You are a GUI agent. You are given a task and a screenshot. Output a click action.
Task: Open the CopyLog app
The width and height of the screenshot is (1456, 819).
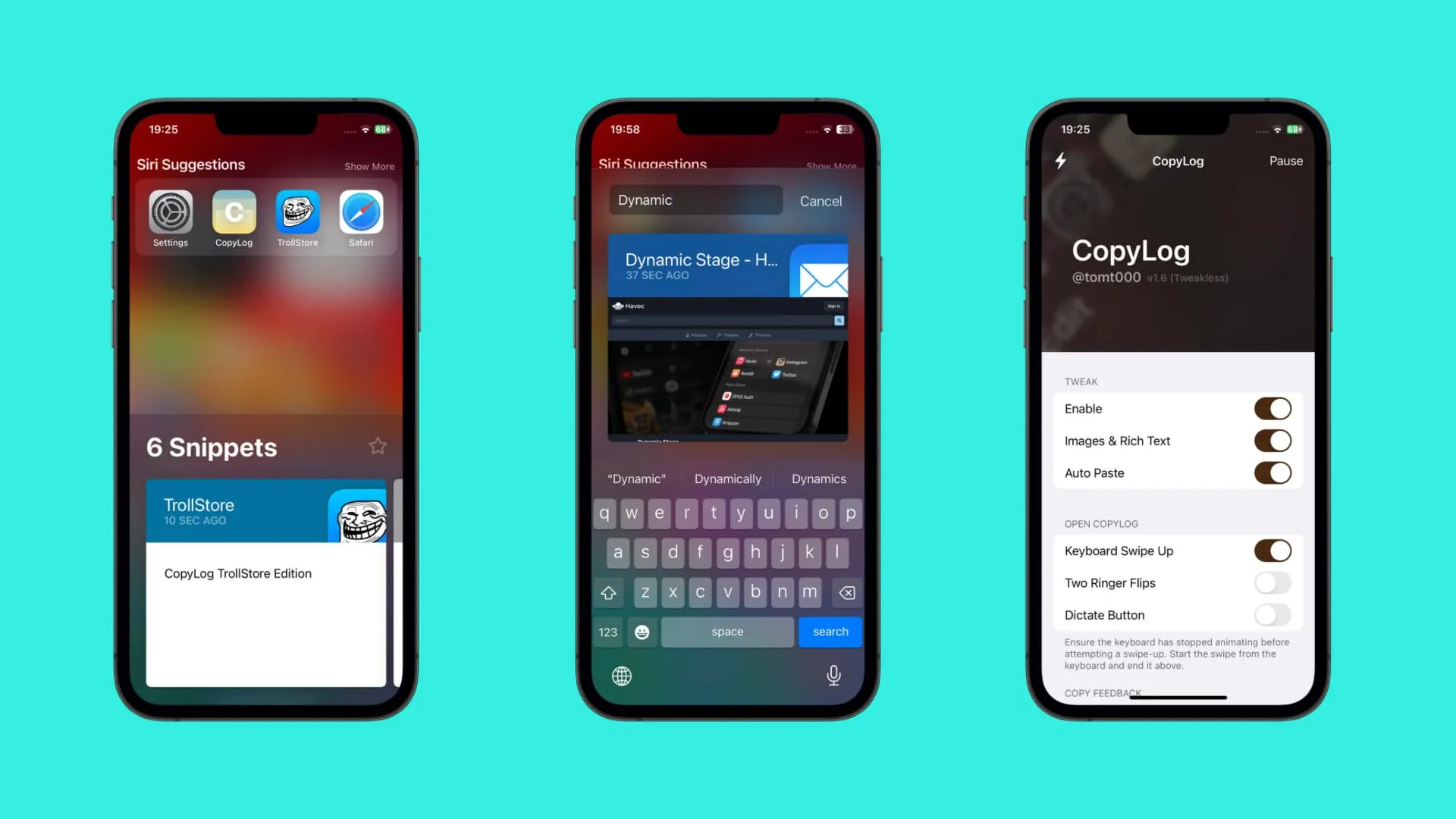[x=234, y=212]
